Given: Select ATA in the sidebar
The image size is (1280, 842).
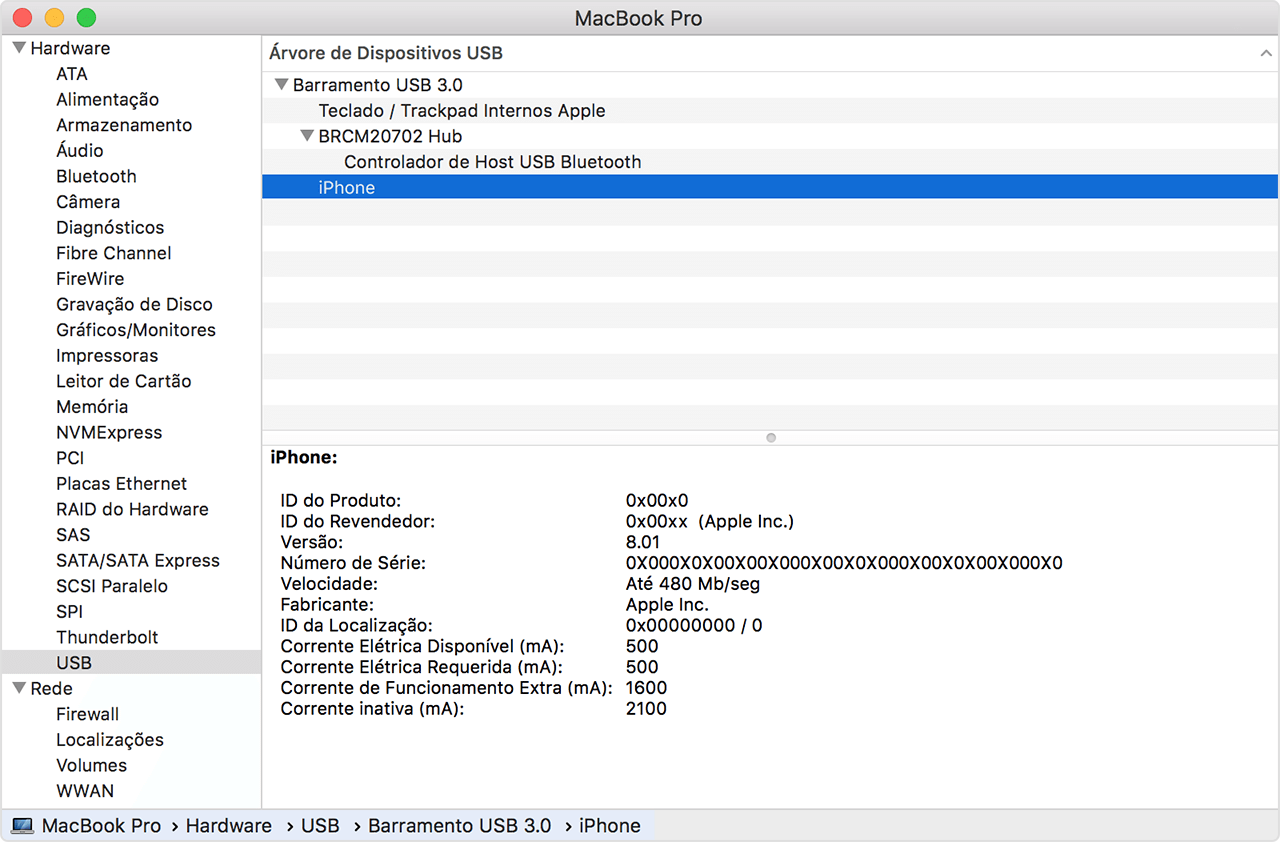Looking at the screenshot, I should (72, 74).
